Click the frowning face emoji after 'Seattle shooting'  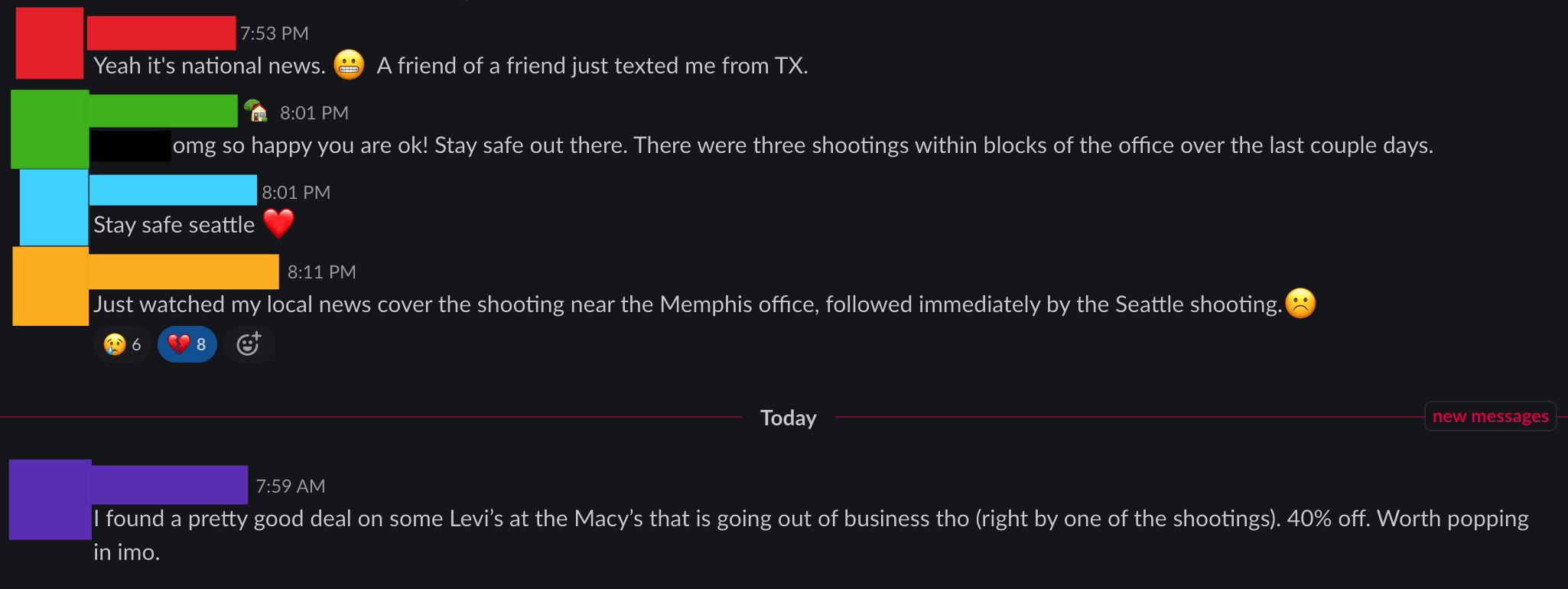[x=1300, y=303]
